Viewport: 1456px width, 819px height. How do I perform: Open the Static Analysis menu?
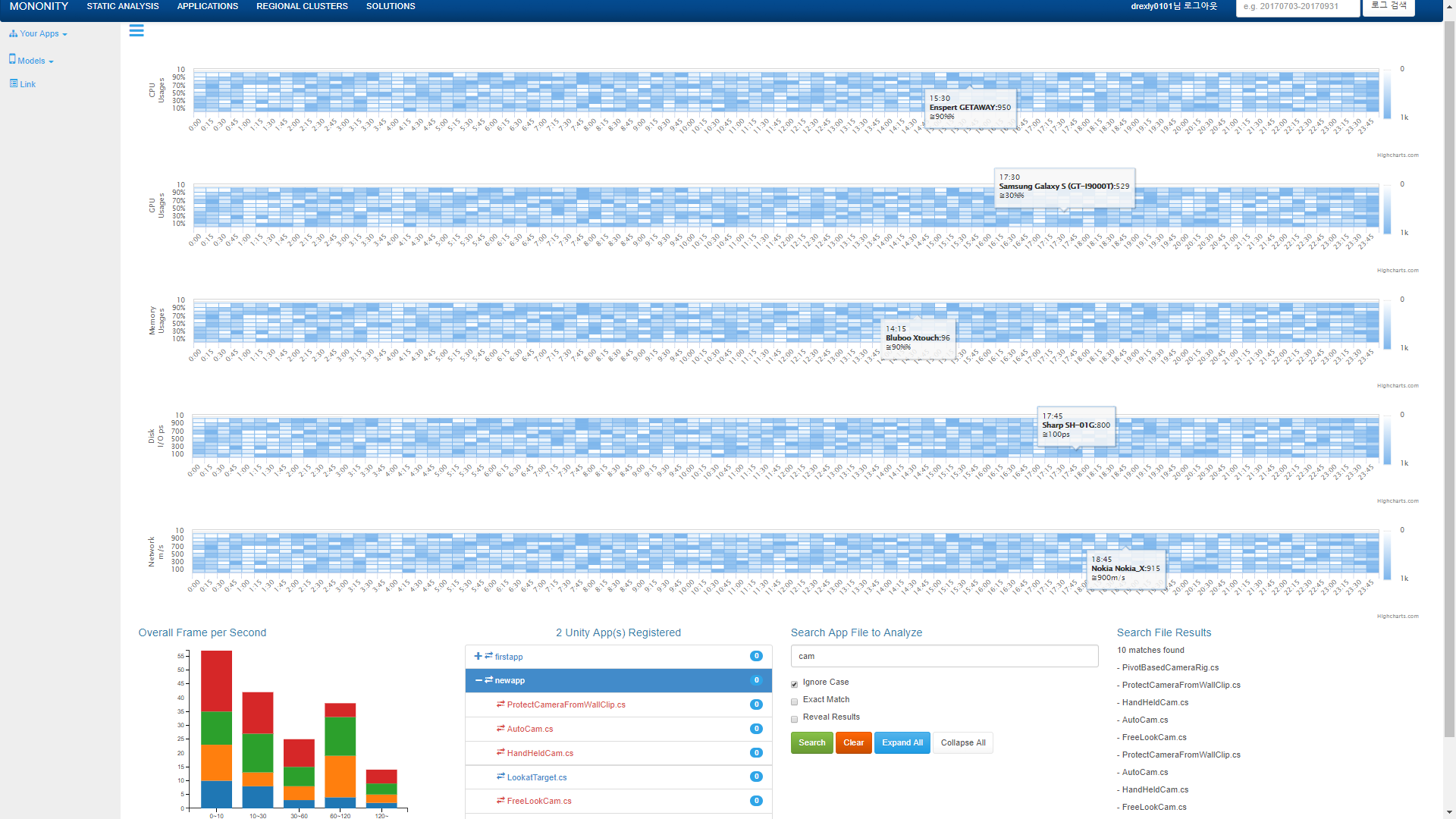tap(123, 6)
